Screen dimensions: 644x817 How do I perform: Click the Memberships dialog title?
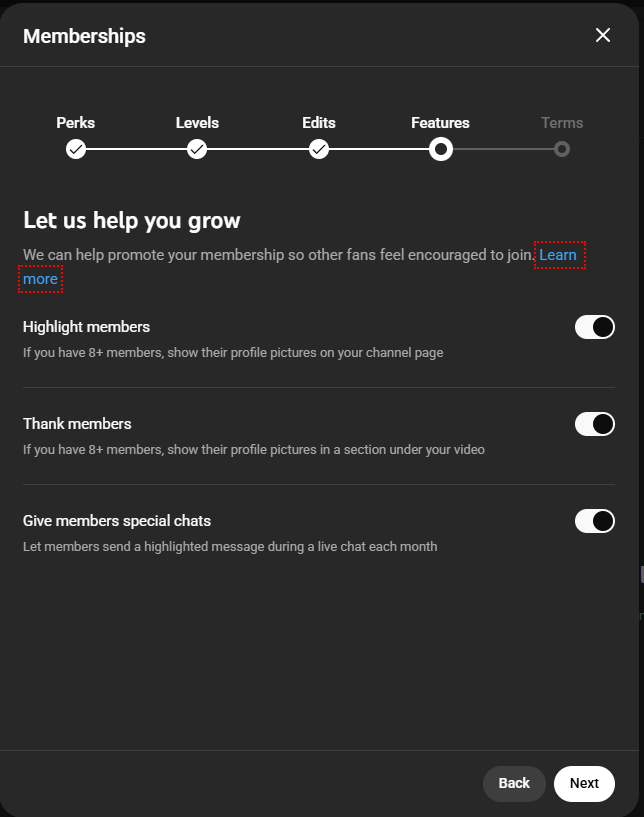(84, 35)
